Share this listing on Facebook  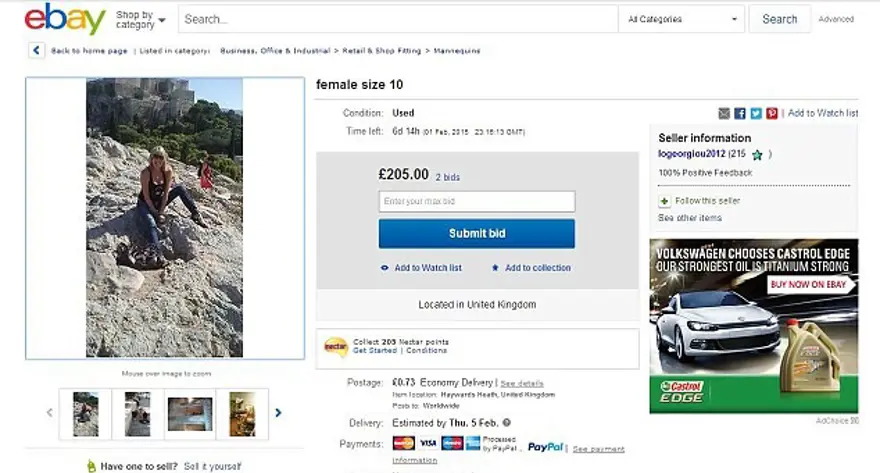(740, 114)
